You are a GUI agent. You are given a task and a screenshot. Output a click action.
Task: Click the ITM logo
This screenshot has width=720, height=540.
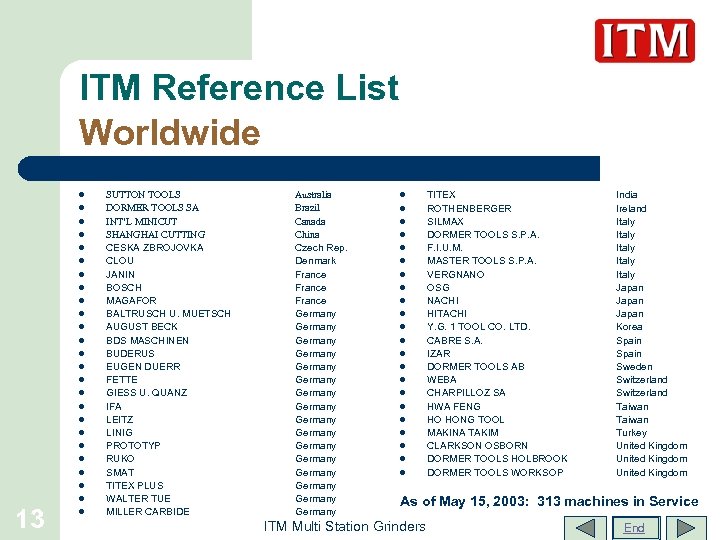pyautogui.click(x=644, y=41)
